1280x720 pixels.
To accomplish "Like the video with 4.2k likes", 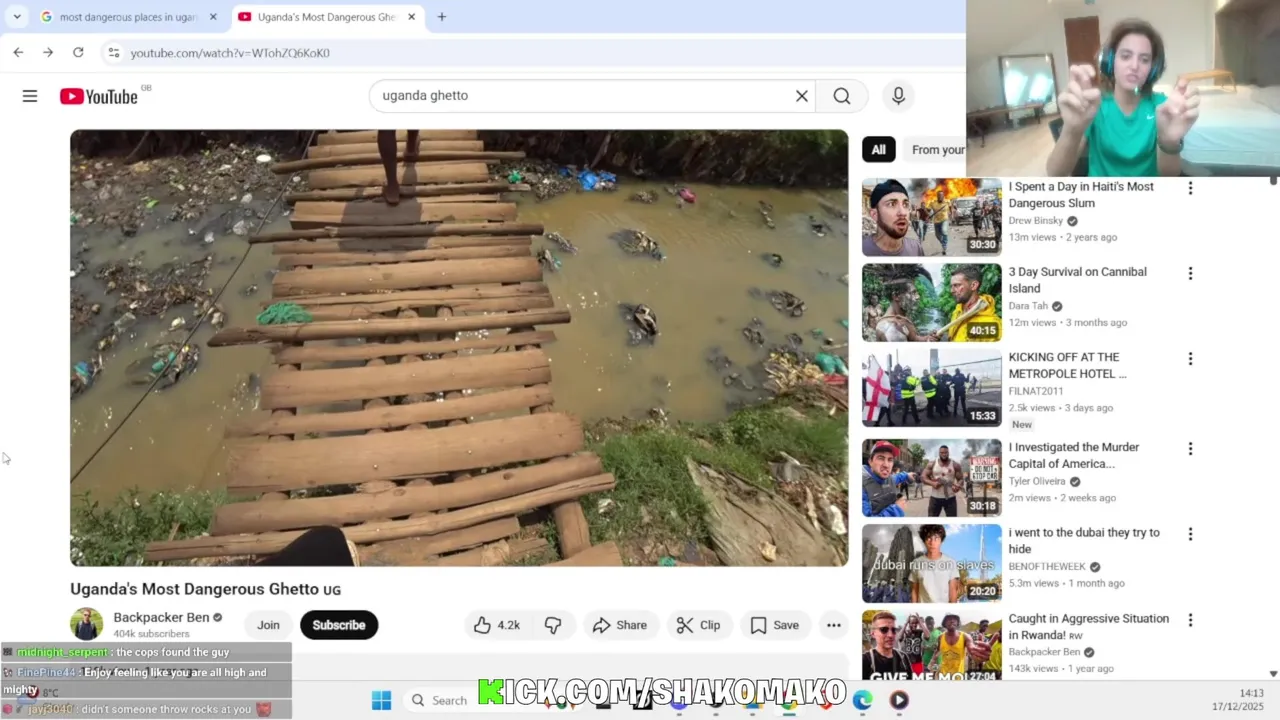I will 497,625.
